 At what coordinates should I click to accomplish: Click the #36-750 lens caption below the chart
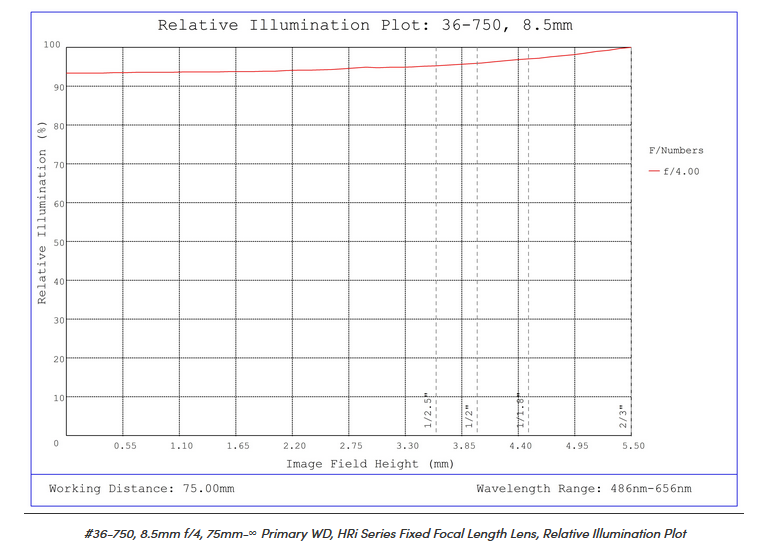tap(385, 533)
